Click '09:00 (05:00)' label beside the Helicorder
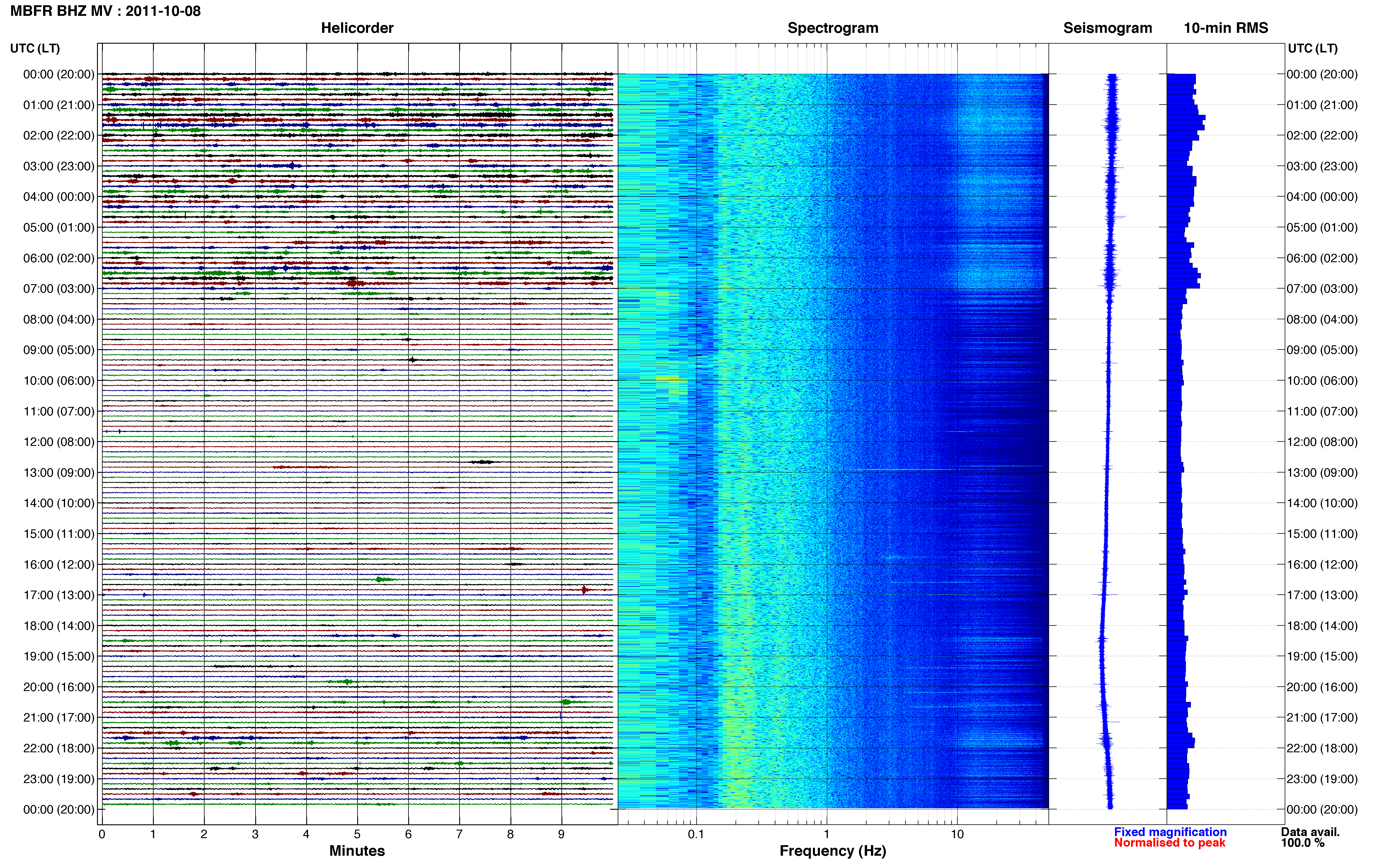 59,350
